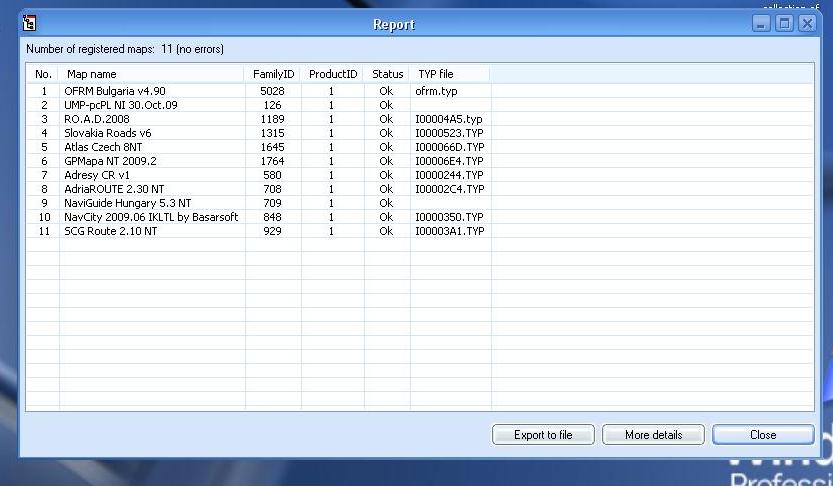This screenshot has height=486, width=833.
Task: Open More details for report
Action: pos(653,434)
